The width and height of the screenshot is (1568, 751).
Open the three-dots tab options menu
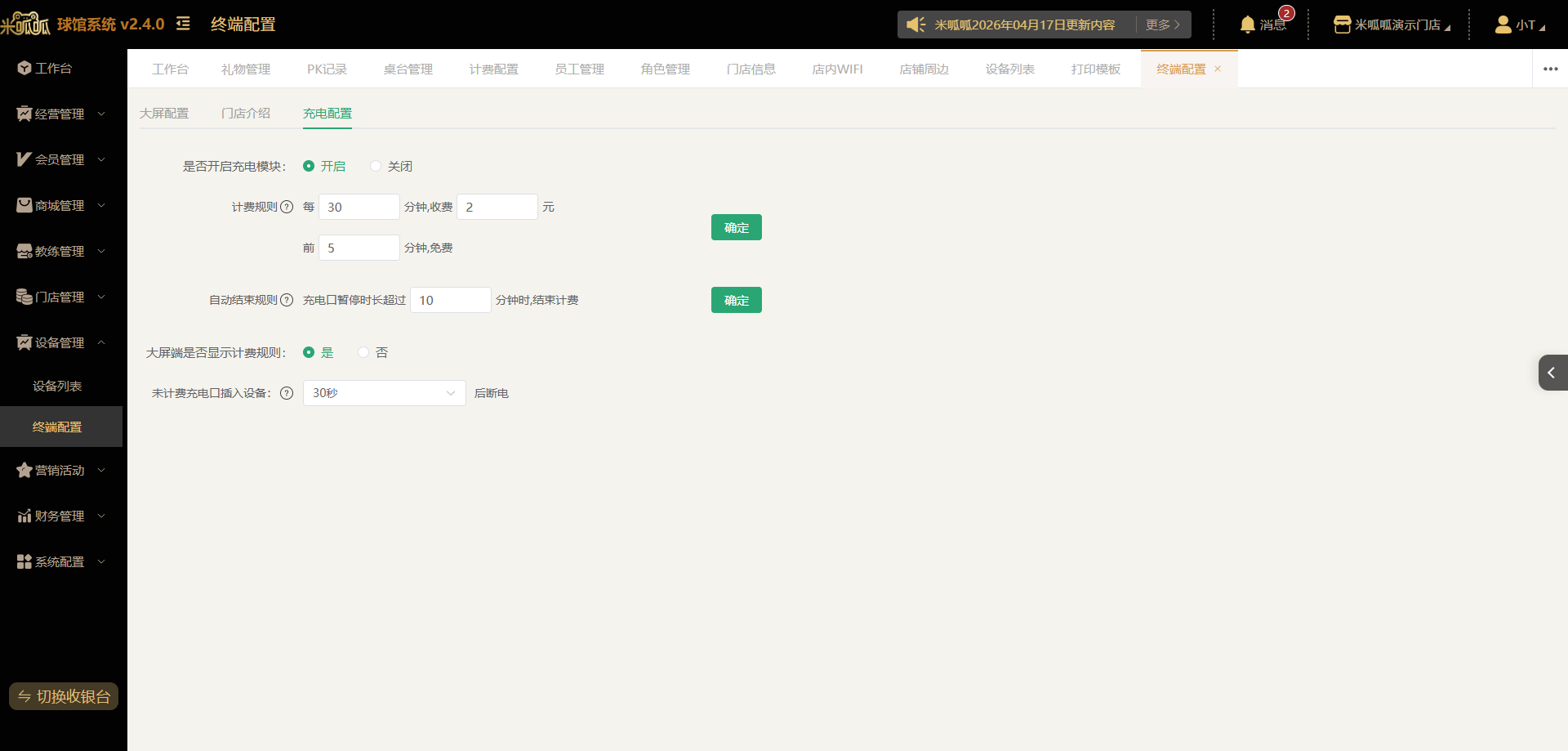click(1550, 69)
